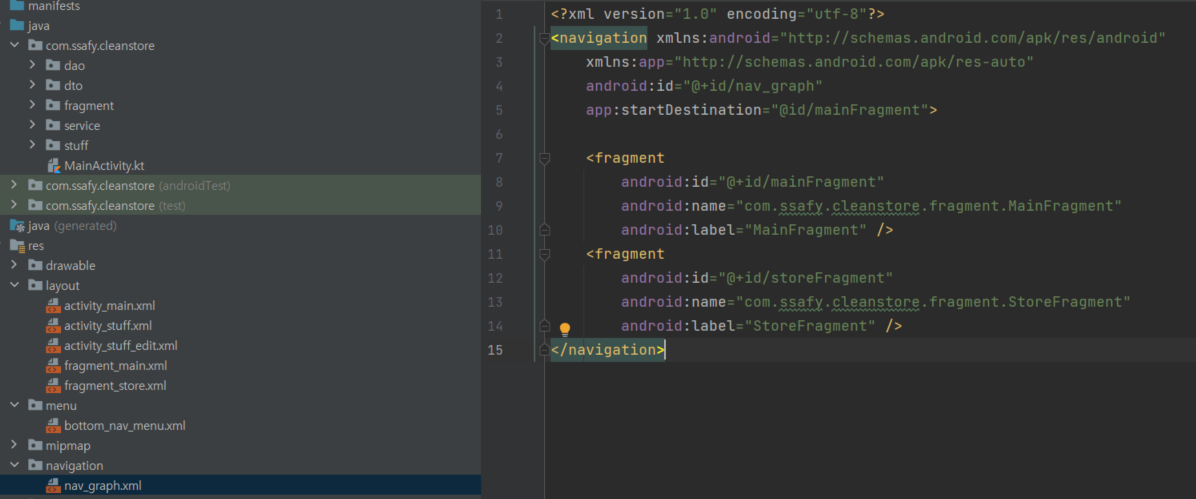Click the dto package folder icon

(53, 85)
